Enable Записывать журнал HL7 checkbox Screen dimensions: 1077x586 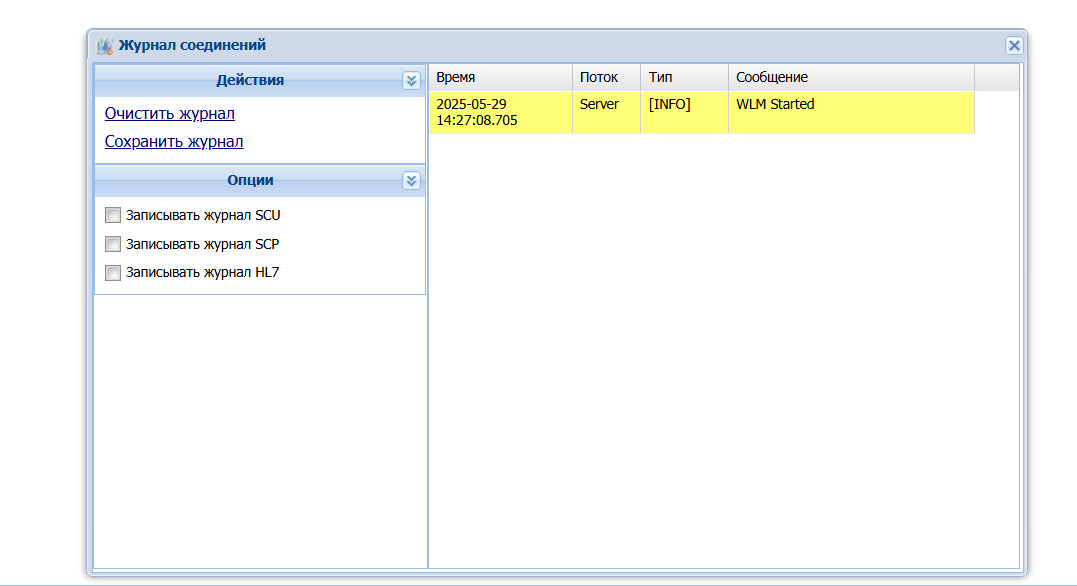[113, 273]
